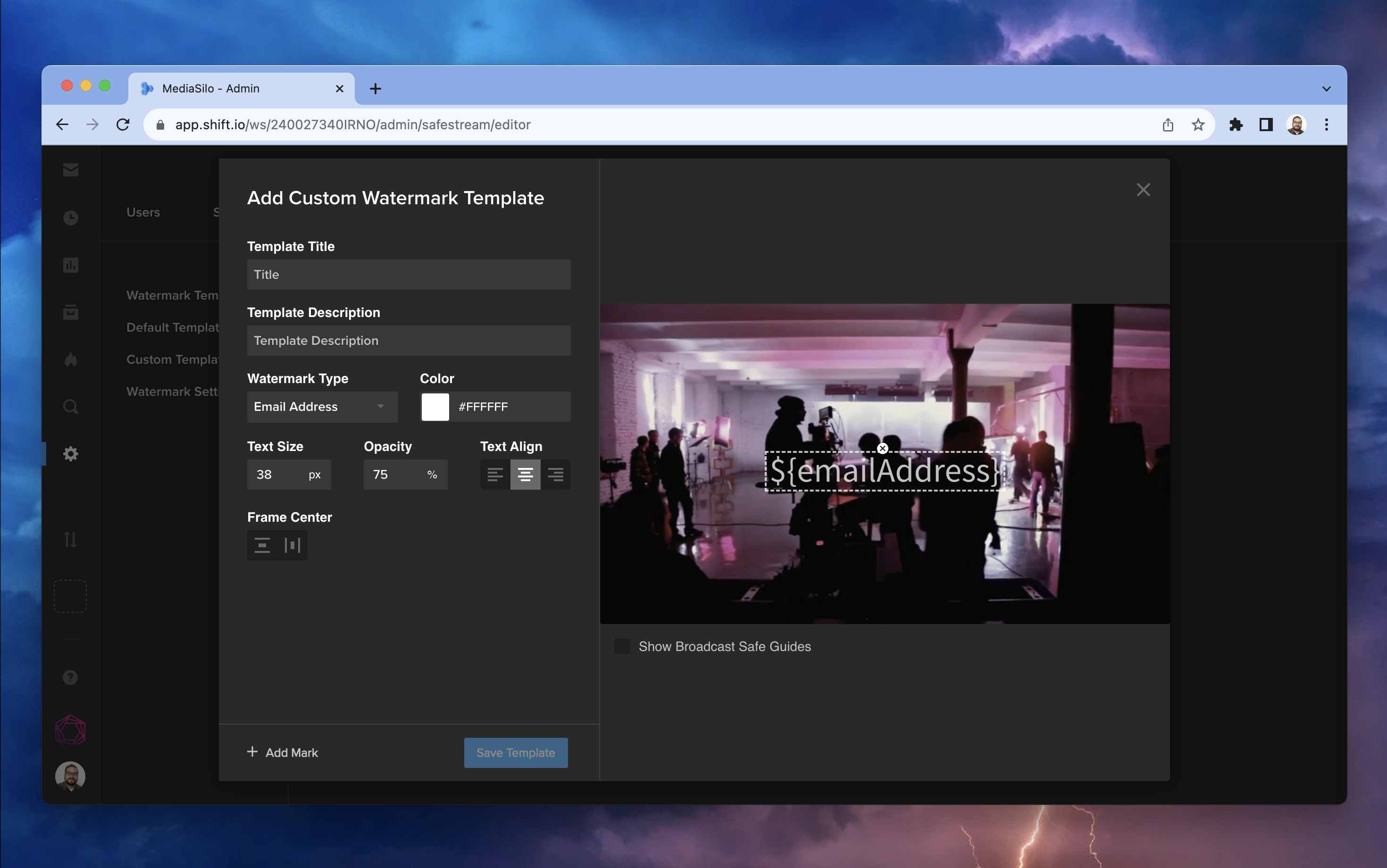The width and height of the screenshot is (1387, 868).
Task: Open the Users tab
Action: pyautogui.click(x=143, y=212)
